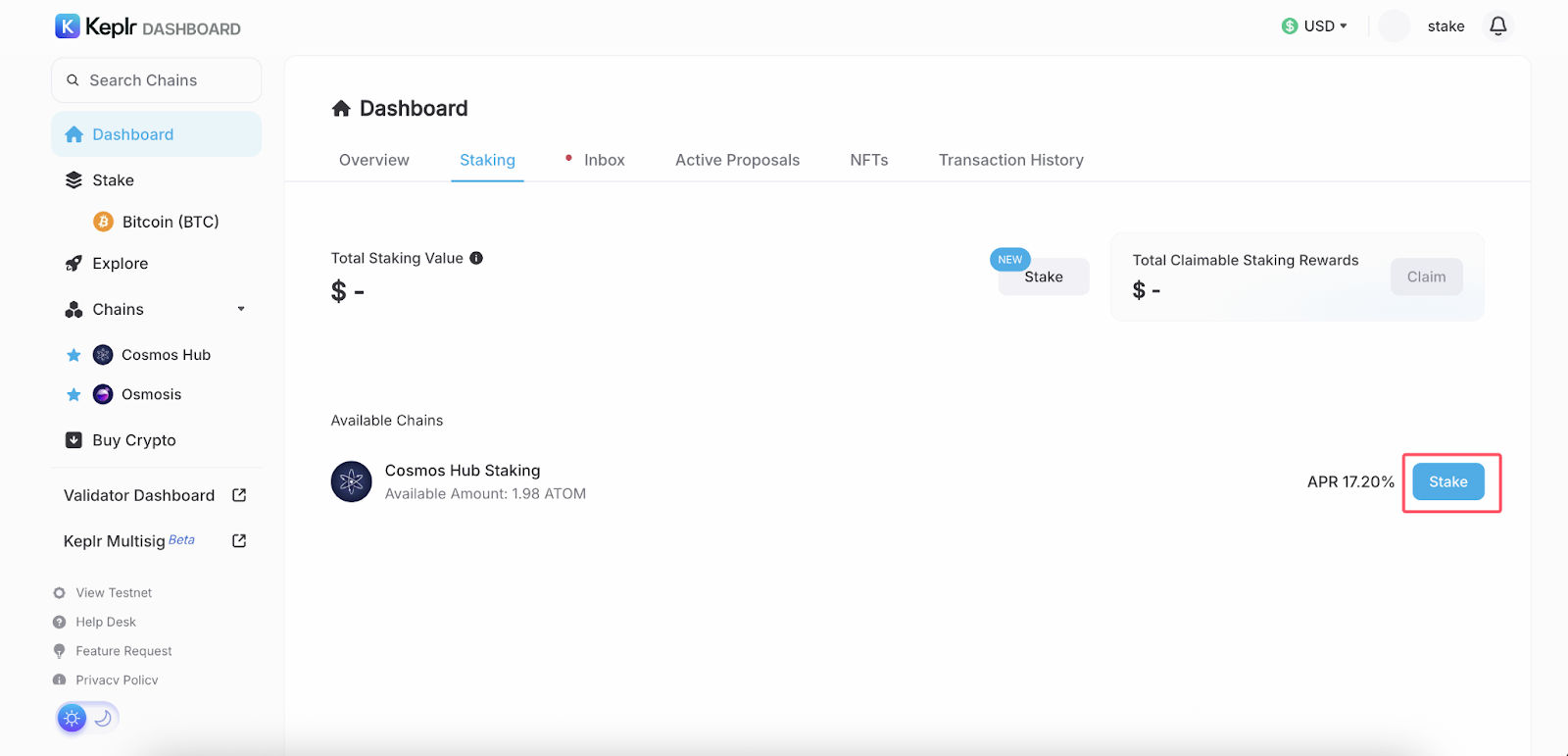The height and width of the screenshot is (756, 1568).
Task: Click the Search Chains input field
Action: 157,80
